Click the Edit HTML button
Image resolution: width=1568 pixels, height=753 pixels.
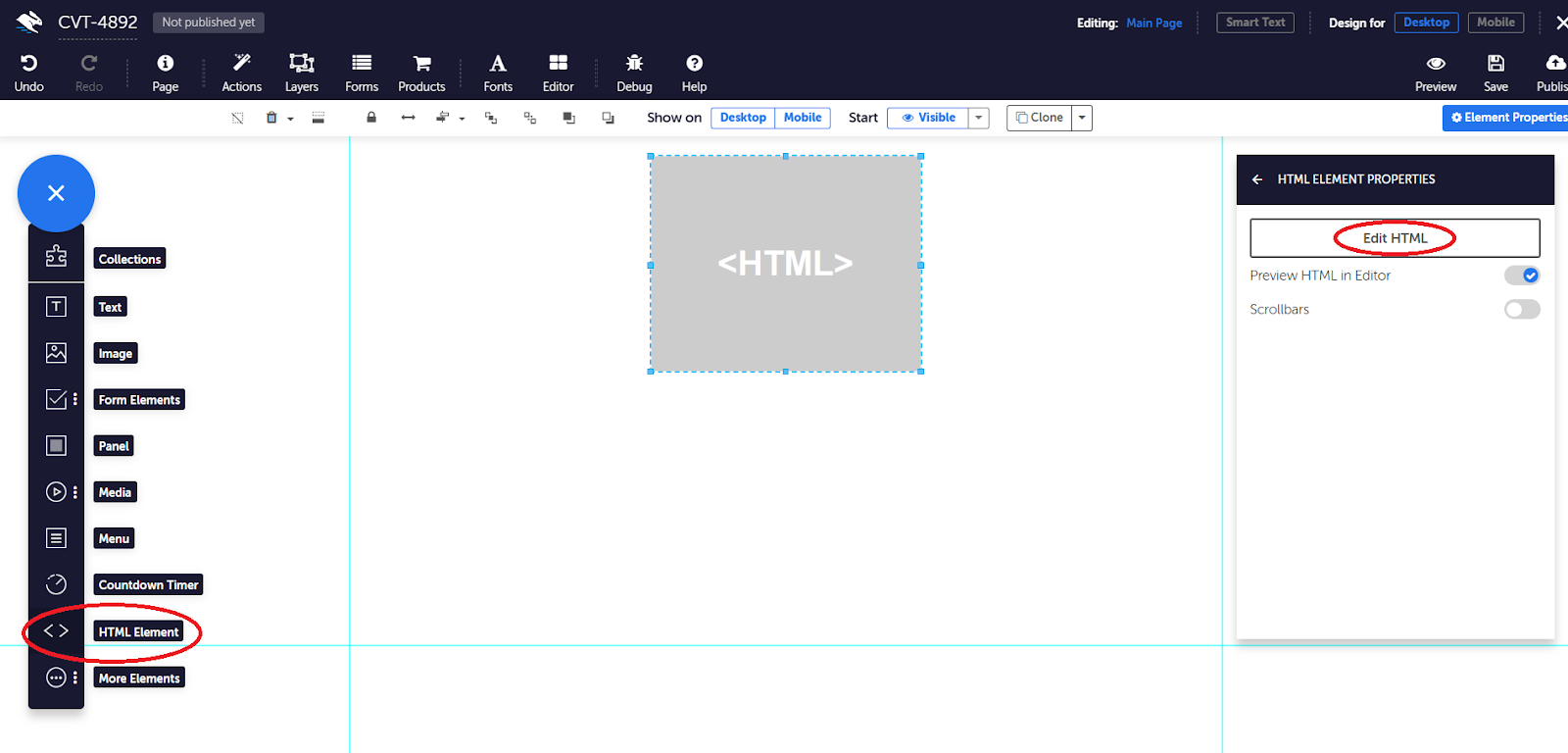[1395, 238]
